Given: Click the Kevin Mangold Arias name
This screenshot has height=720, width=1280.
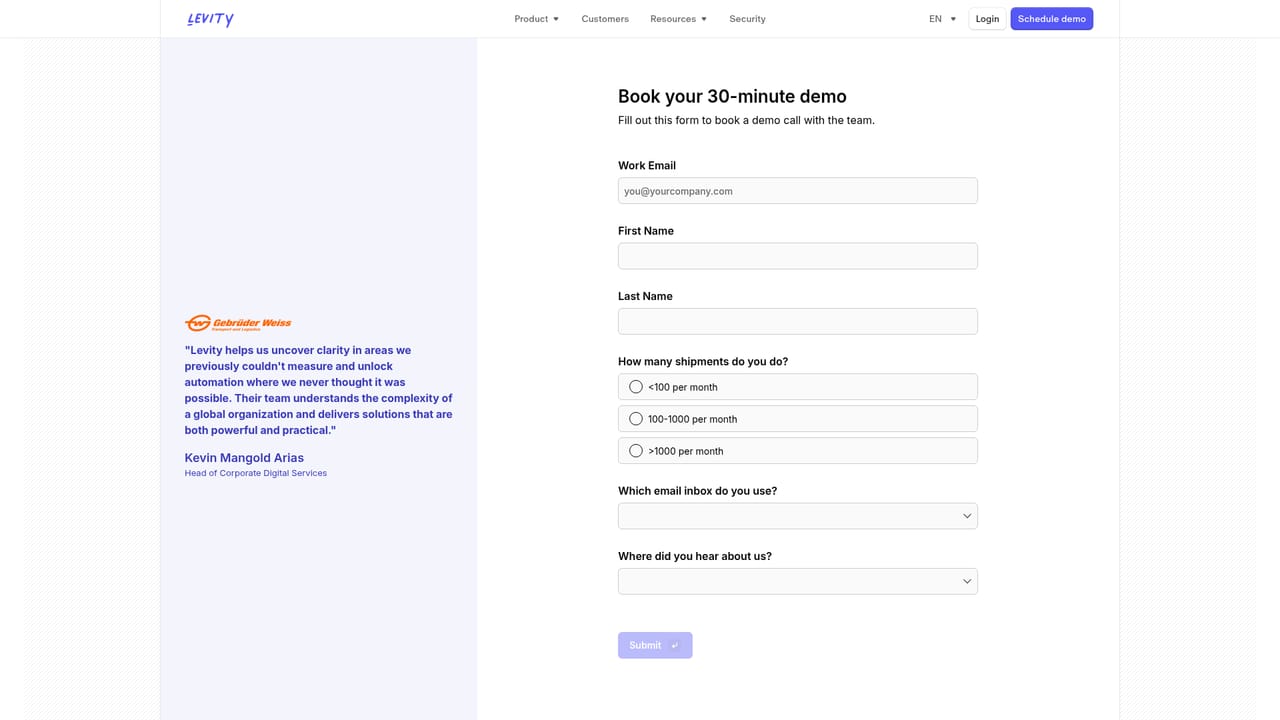Looking at the screenshot, I should coord(244,458).
